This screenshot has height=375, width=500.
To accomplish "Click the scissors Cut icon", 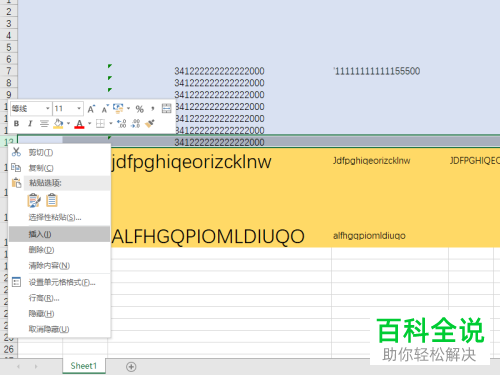I will click(x=16, y=152).
